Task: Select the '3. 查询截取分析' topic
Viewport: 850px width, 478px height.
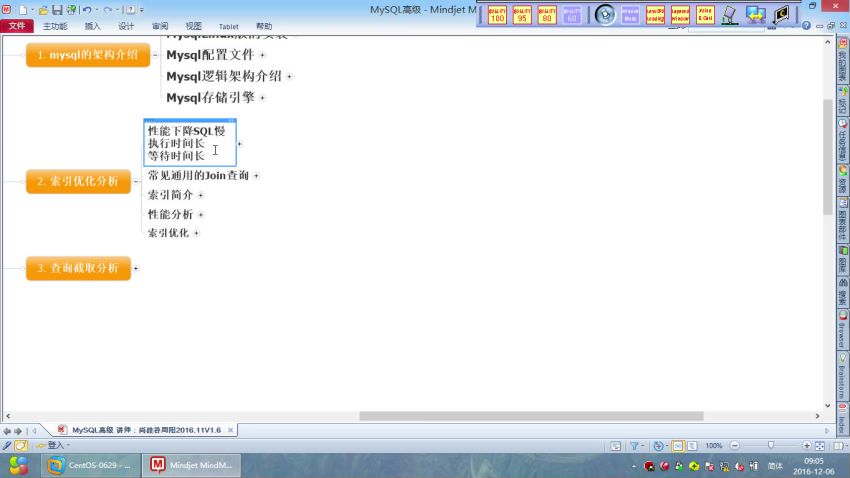Action: 78,268
